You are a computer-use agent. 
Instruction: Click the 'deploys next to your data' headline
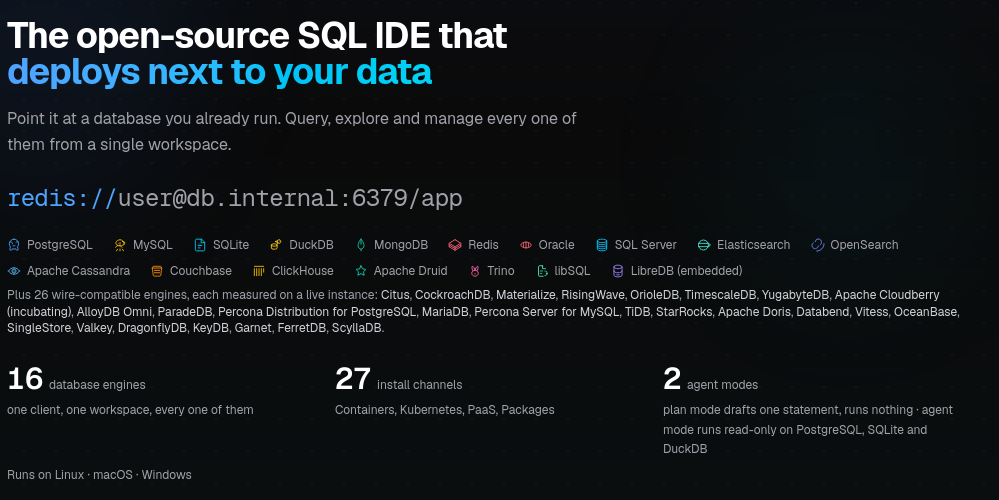(220, 72)
